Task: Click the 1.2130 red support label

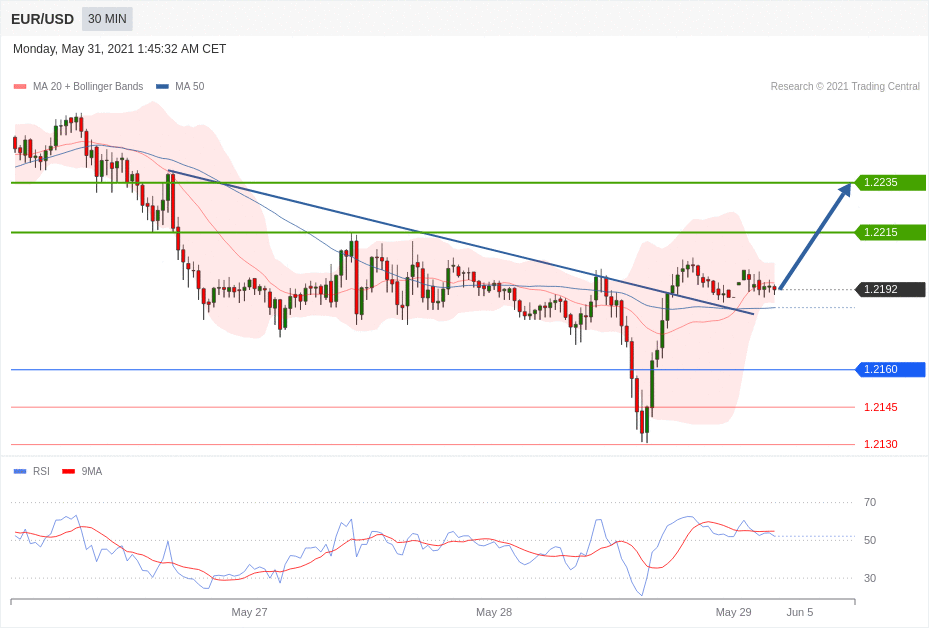Action: pyautogui.click(x=880, y=444)
